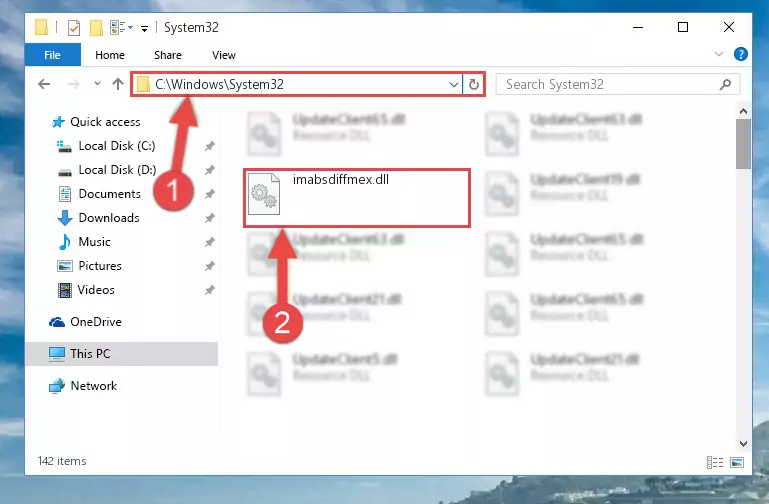769x504 pixels.
Task: Click the scrollbar up arrow
Action: pos(743,111)
